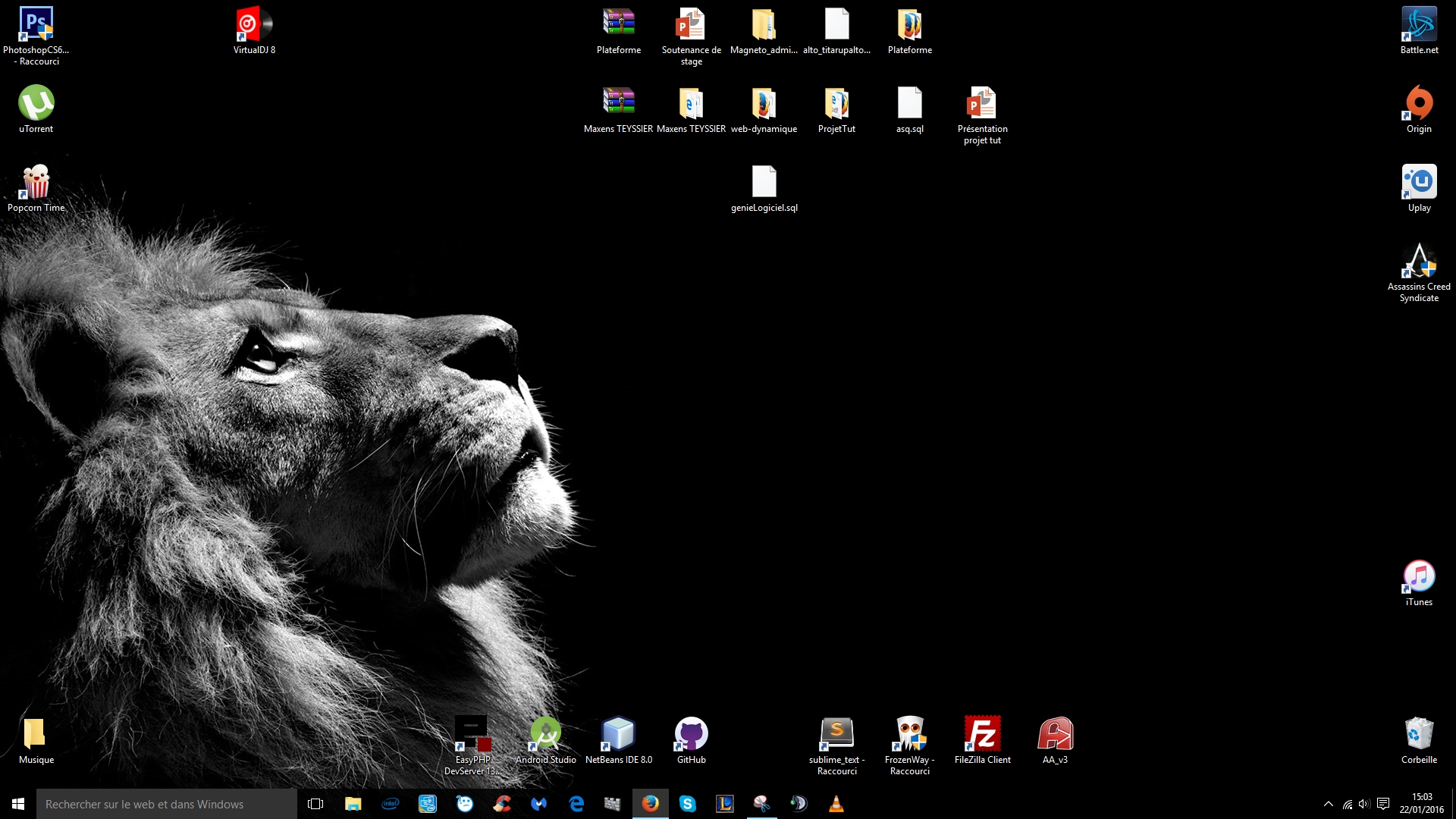Open the Intel icon in the taskbar
Image resolution: width=1456 pixels, height=819 pixels.
pyautogui.click(x=390, y=804)
